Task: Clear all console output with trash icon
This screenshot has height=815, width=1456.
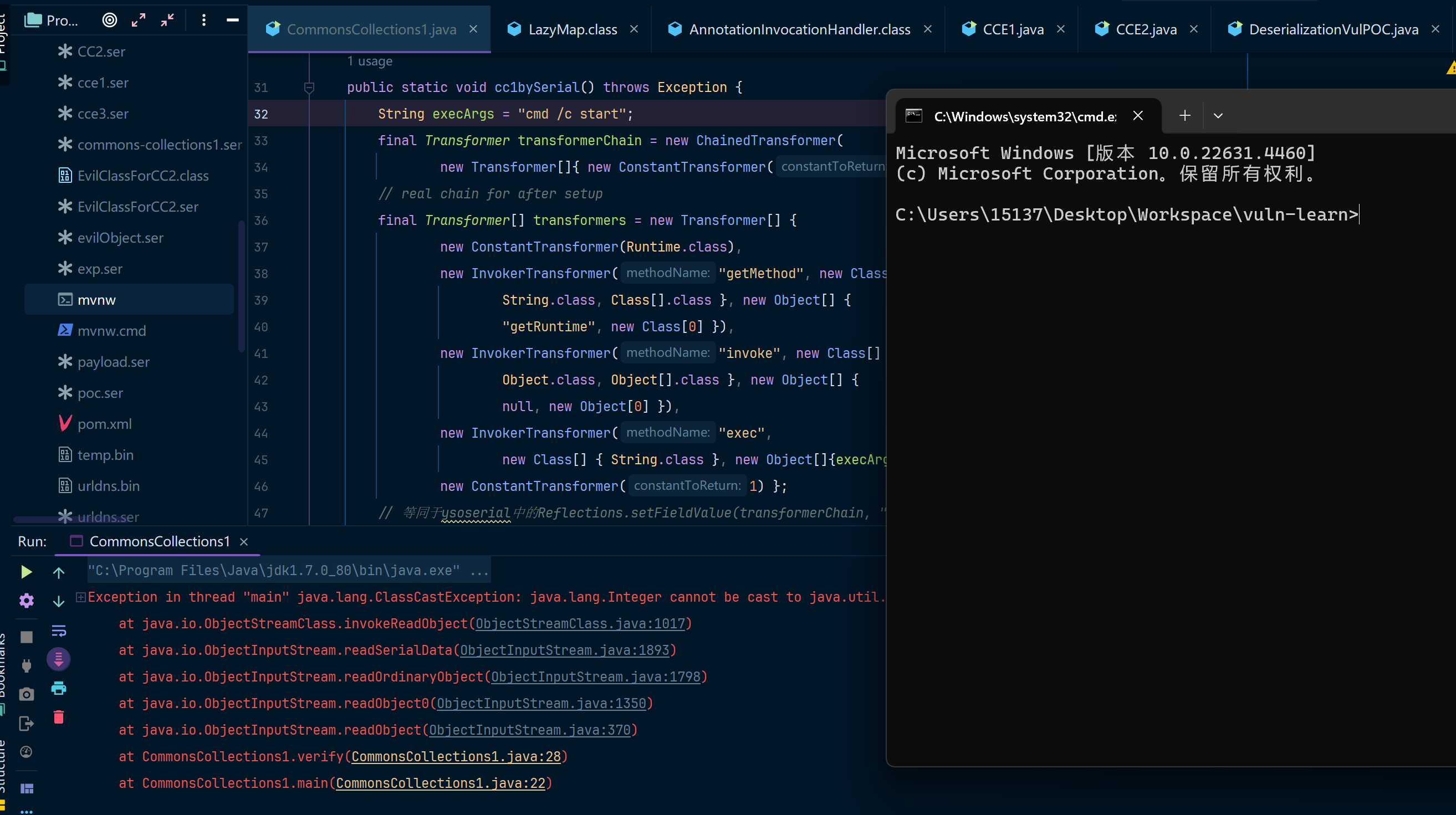Action: 58,717
